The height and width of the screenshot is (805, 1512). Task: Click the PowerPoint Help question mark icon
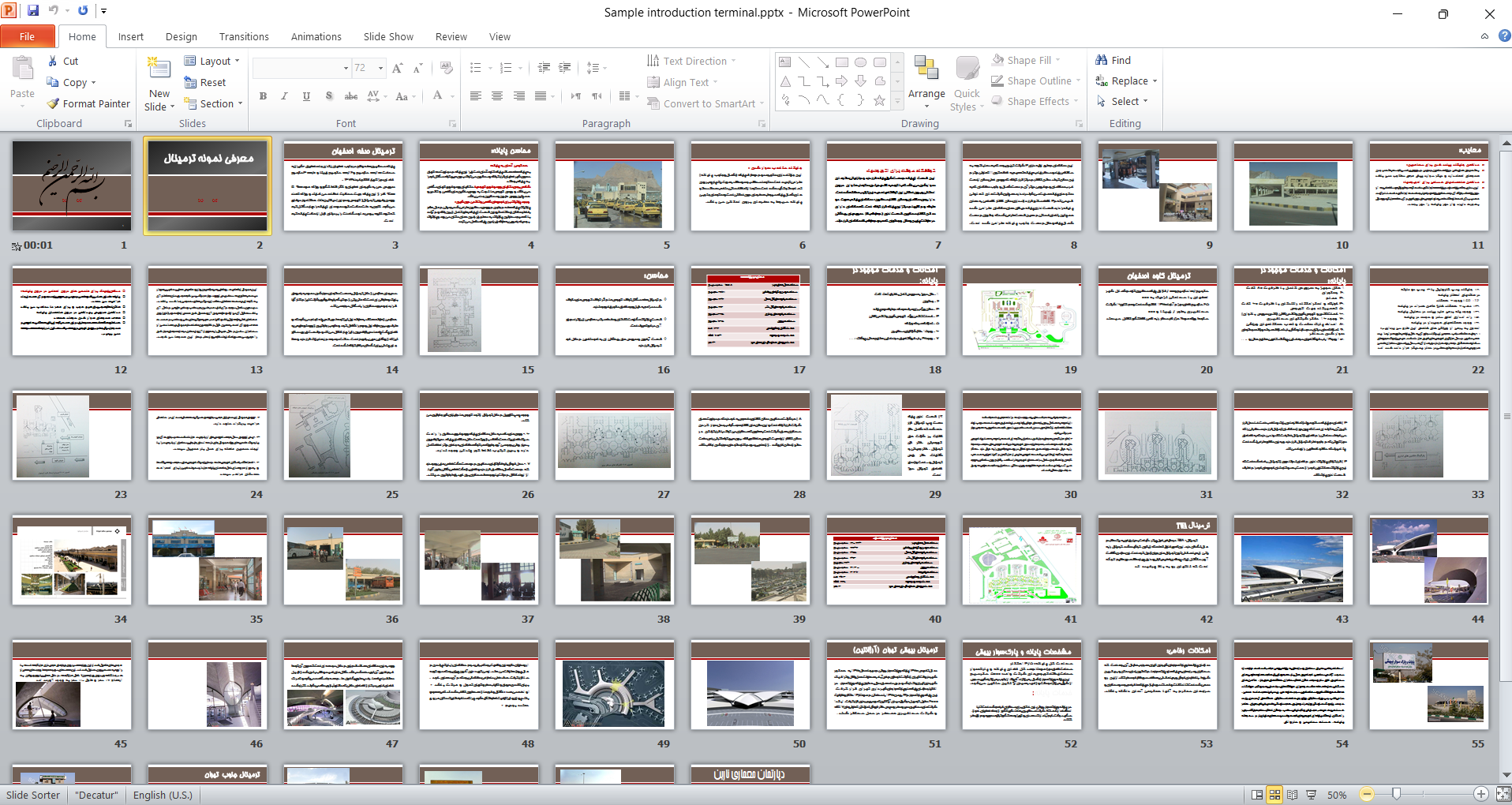tap(1504, 36)
